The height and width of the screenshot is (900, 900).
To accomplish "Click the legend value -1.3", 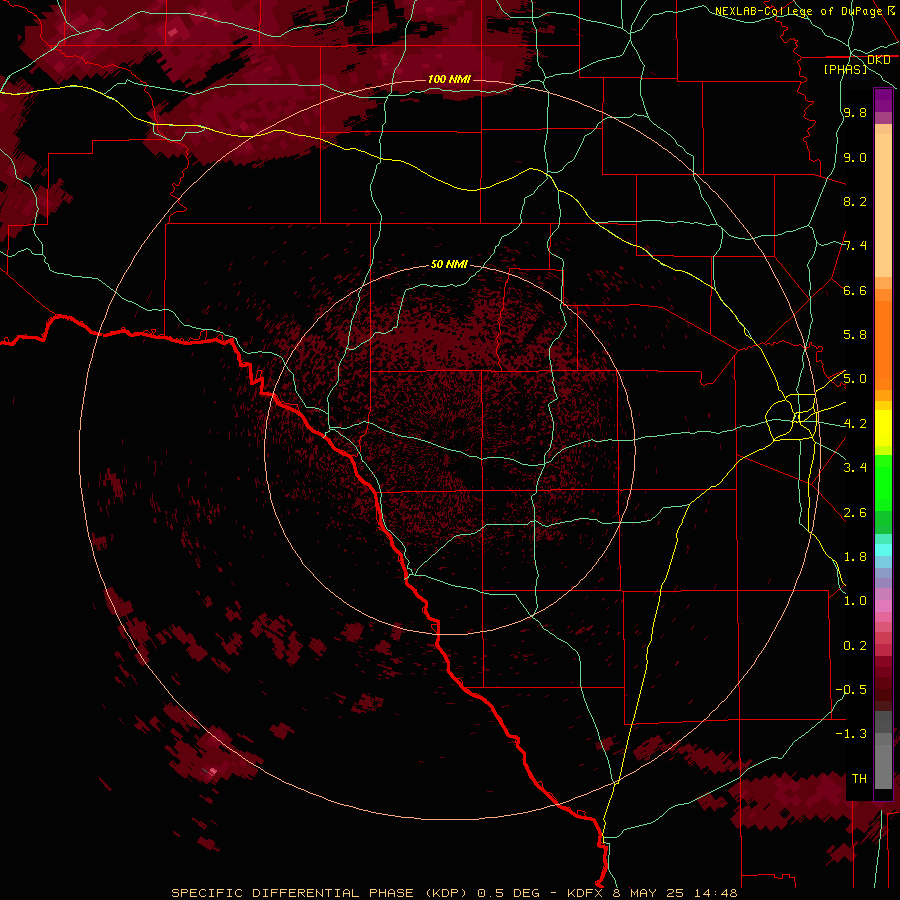I will point(851,734).
